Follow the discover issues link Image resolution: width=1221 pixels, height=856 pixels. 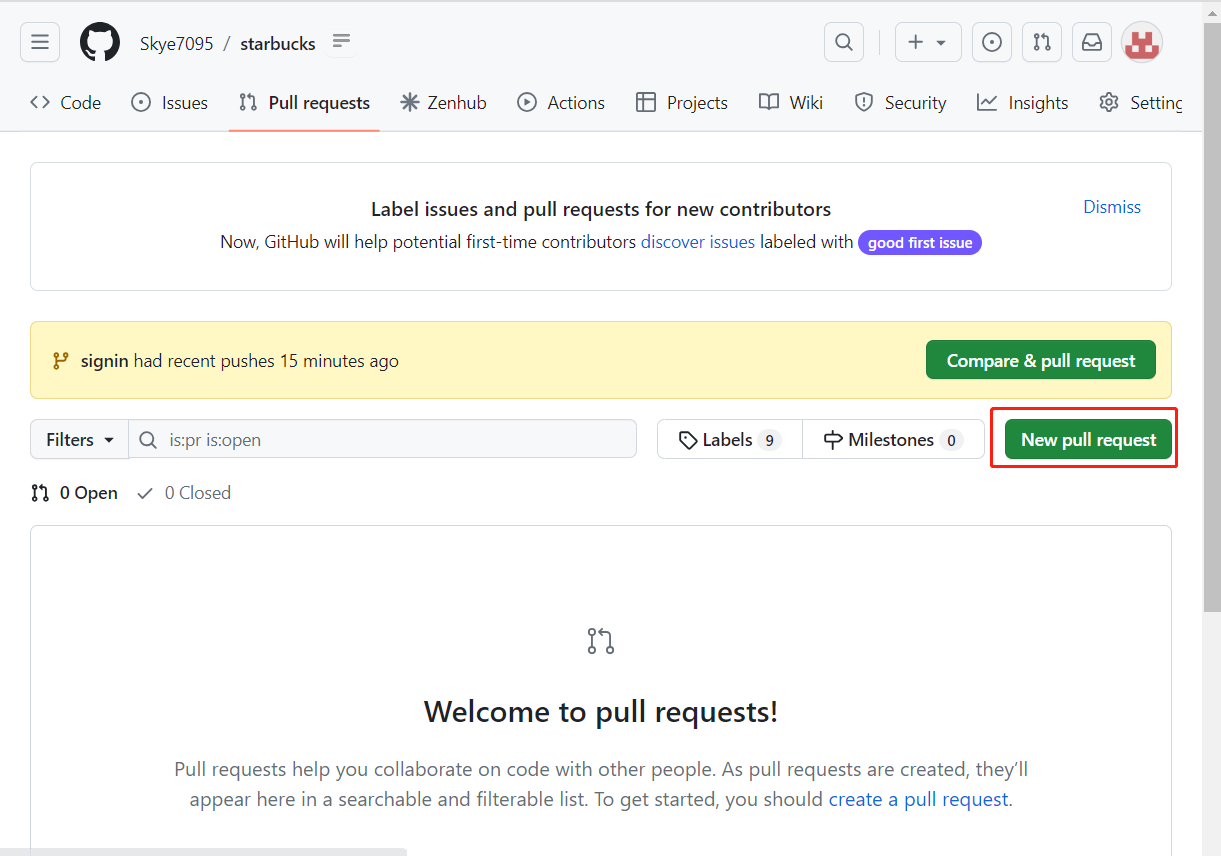[698, 242]
